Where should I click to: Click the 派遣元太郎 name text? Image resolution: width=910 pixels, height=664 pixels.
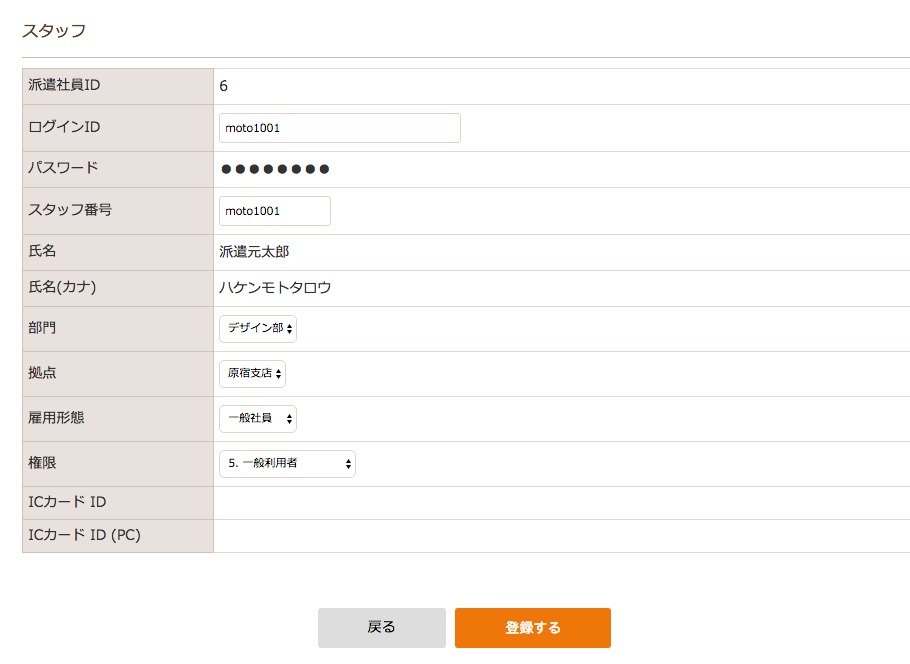254,251
